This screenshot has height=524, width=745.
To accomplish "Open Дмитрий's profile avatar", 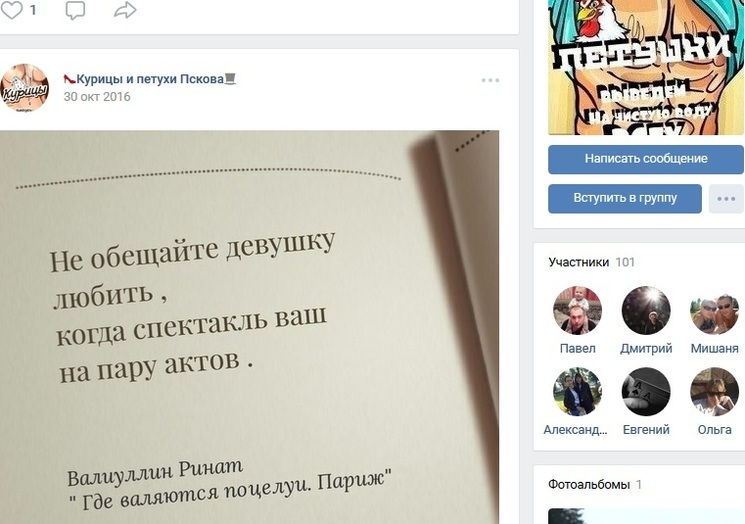I will tap(646, 310).
